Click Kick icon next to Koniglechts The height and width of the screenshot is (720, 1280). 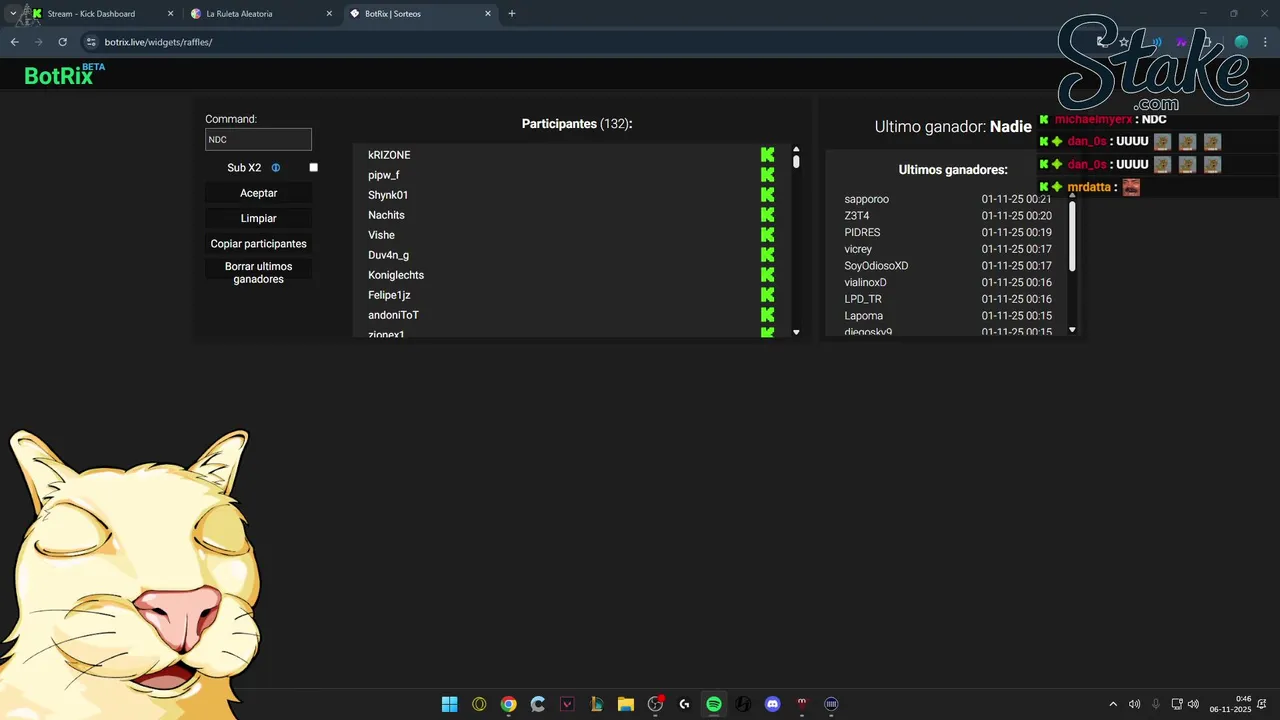pos(767,275)
